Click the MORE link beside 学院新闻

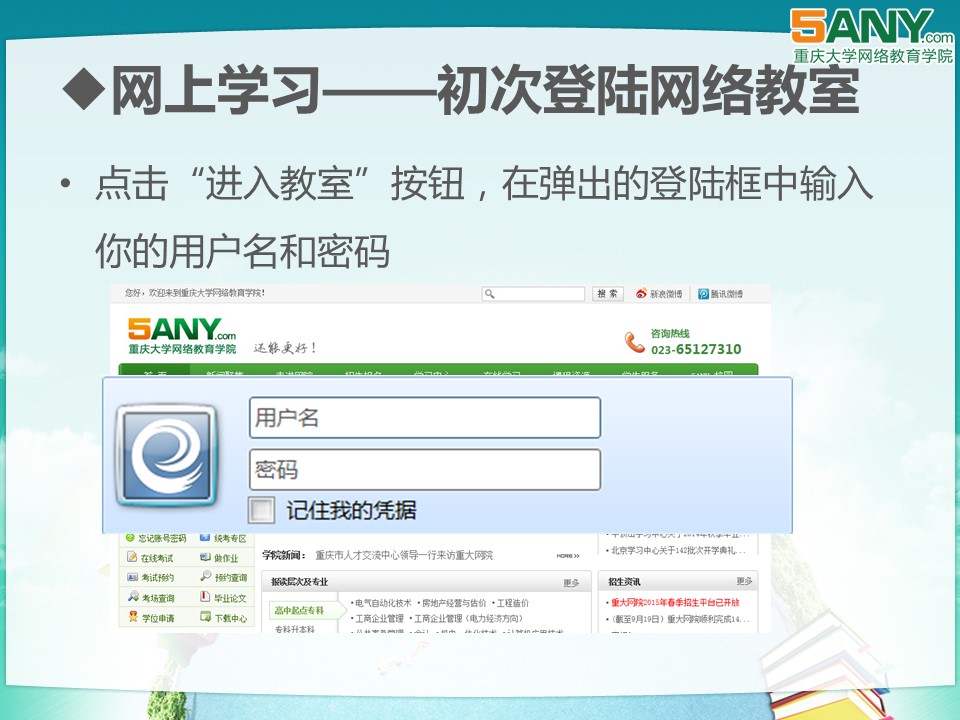pyautogui.click(x=567, y=556)
